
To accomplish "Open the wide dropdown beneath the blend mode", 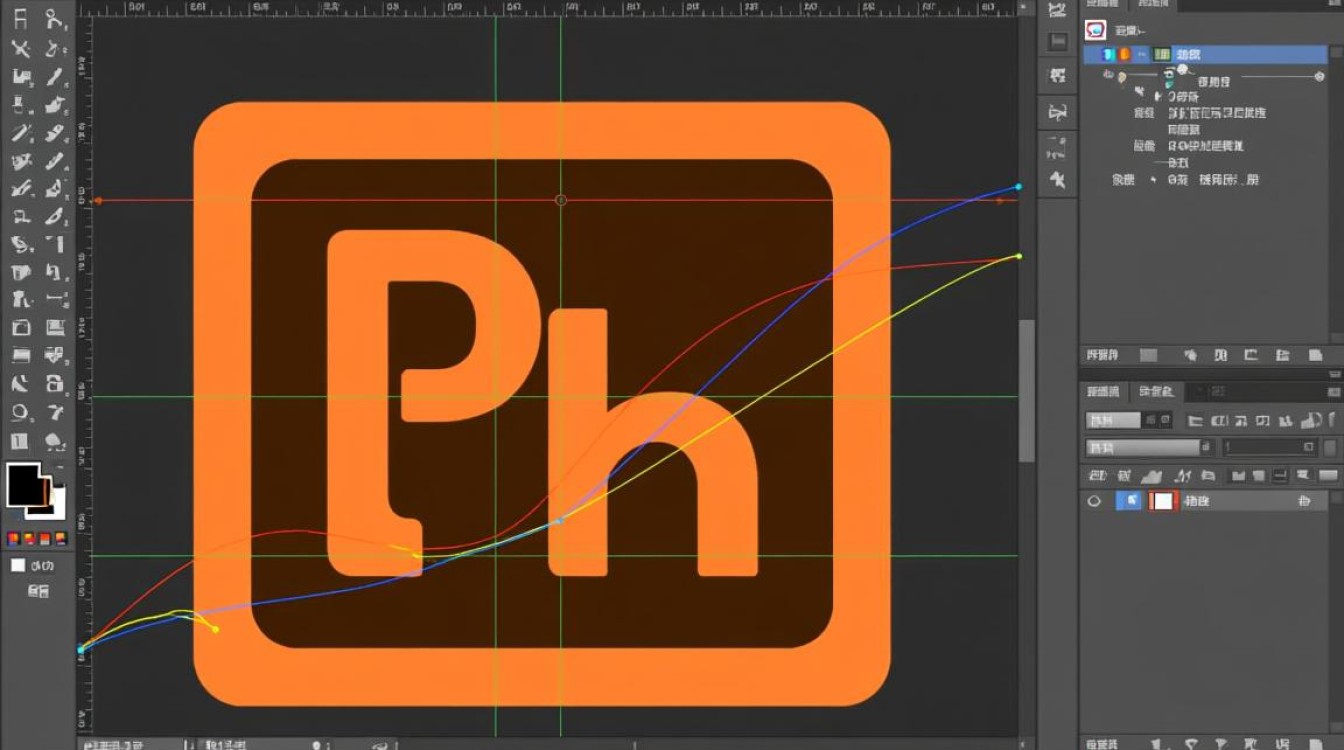I will (1143, 448).
